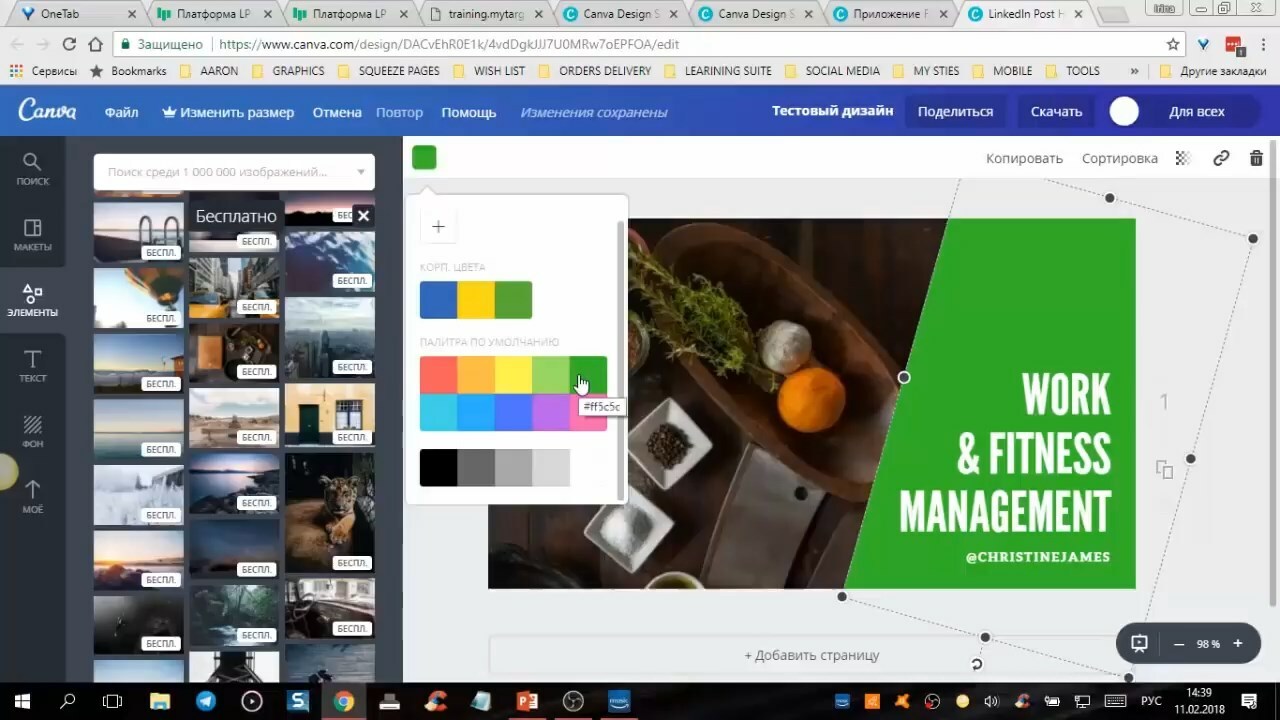Image resolution: width=1280 pixels, height=720 pixels.
Task: Select the yellow corporate color swatch
Action: tap(476, 300)
